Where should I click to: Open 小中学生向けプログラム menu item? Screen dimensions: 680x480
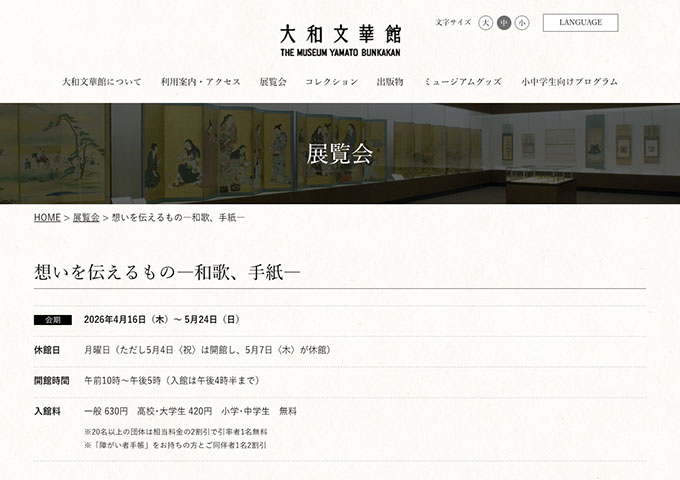tap(569, 82)
